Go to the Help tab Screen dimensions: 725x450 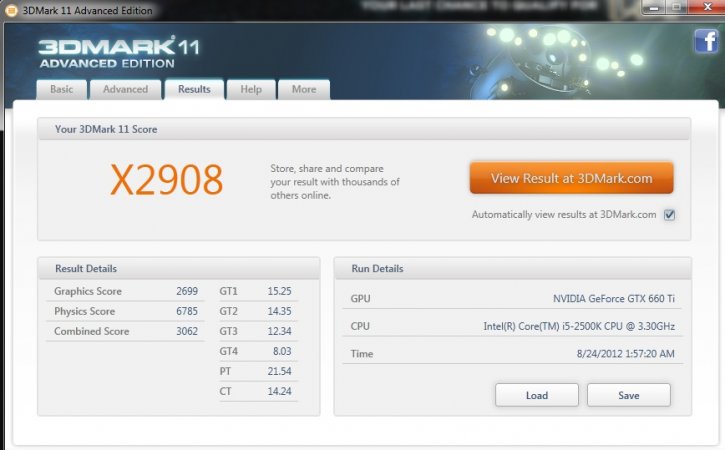click(251, 89)
